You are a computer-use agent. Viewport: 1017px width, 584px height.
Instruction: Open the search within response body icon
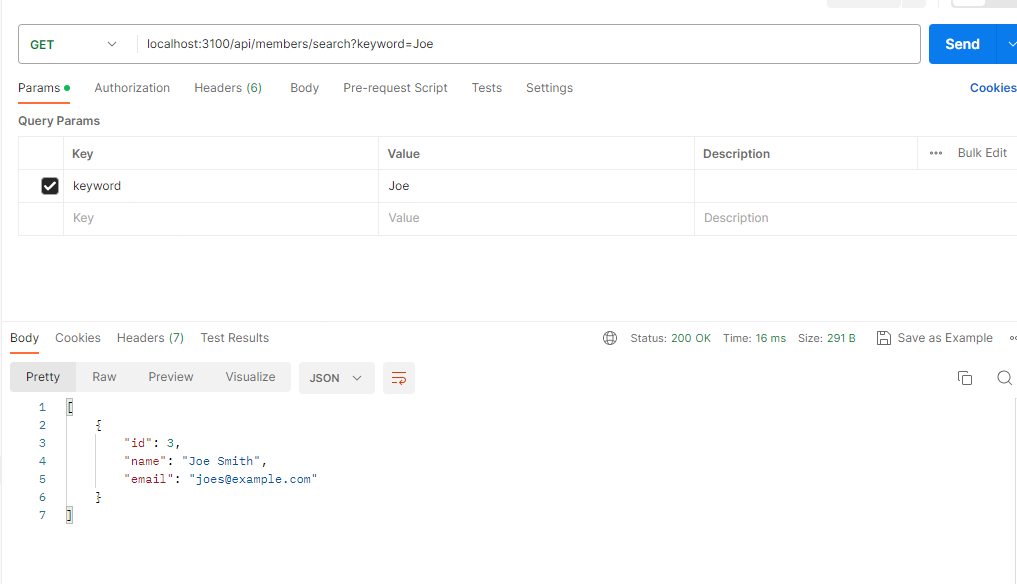pyautogui.click(x=1004, y=378)
